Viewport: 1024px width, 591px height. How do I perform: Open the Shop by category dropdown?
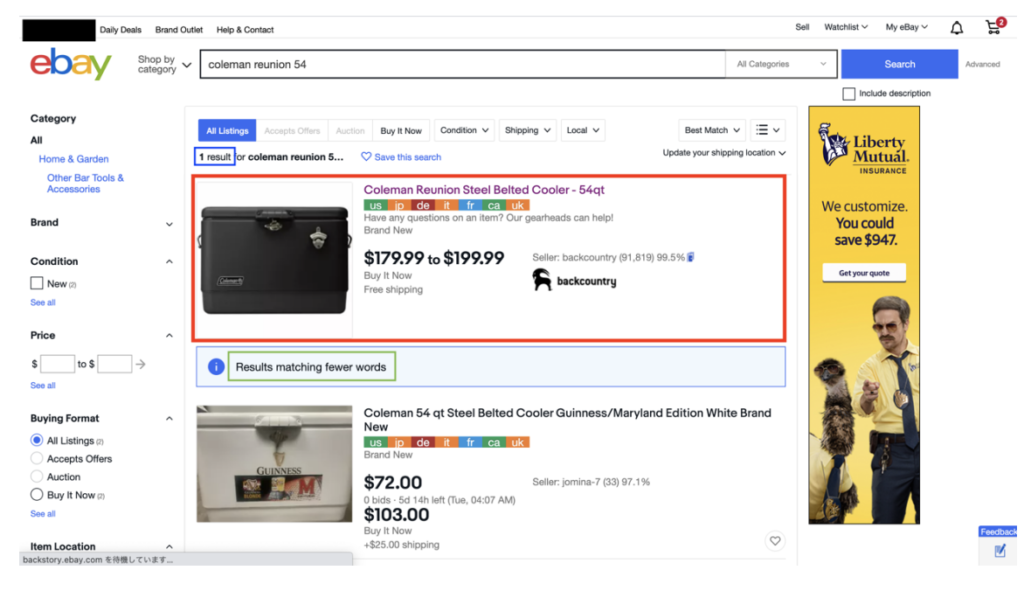tap(164, 64)
